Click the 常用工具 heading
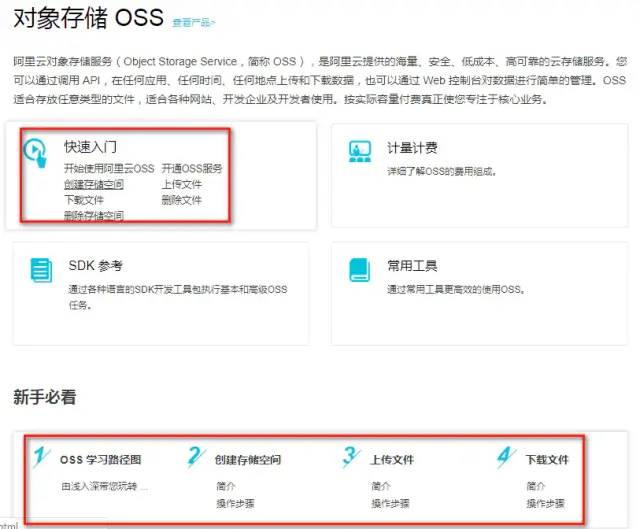The width and height of the screenshot is (640, 529). pyautogui.click(x=412, y=266)
